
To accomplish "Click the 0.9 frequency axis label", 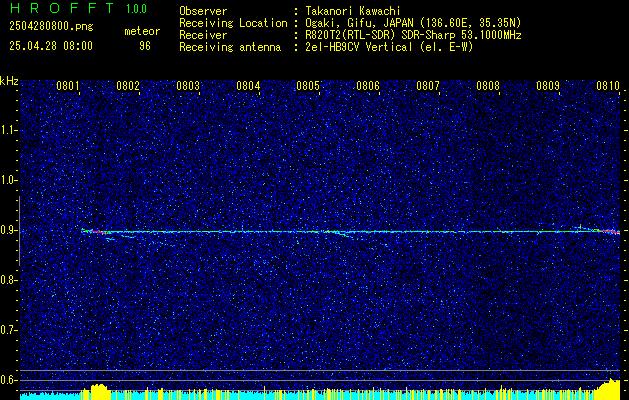I will pyautogui.click(x=8, y=231).
